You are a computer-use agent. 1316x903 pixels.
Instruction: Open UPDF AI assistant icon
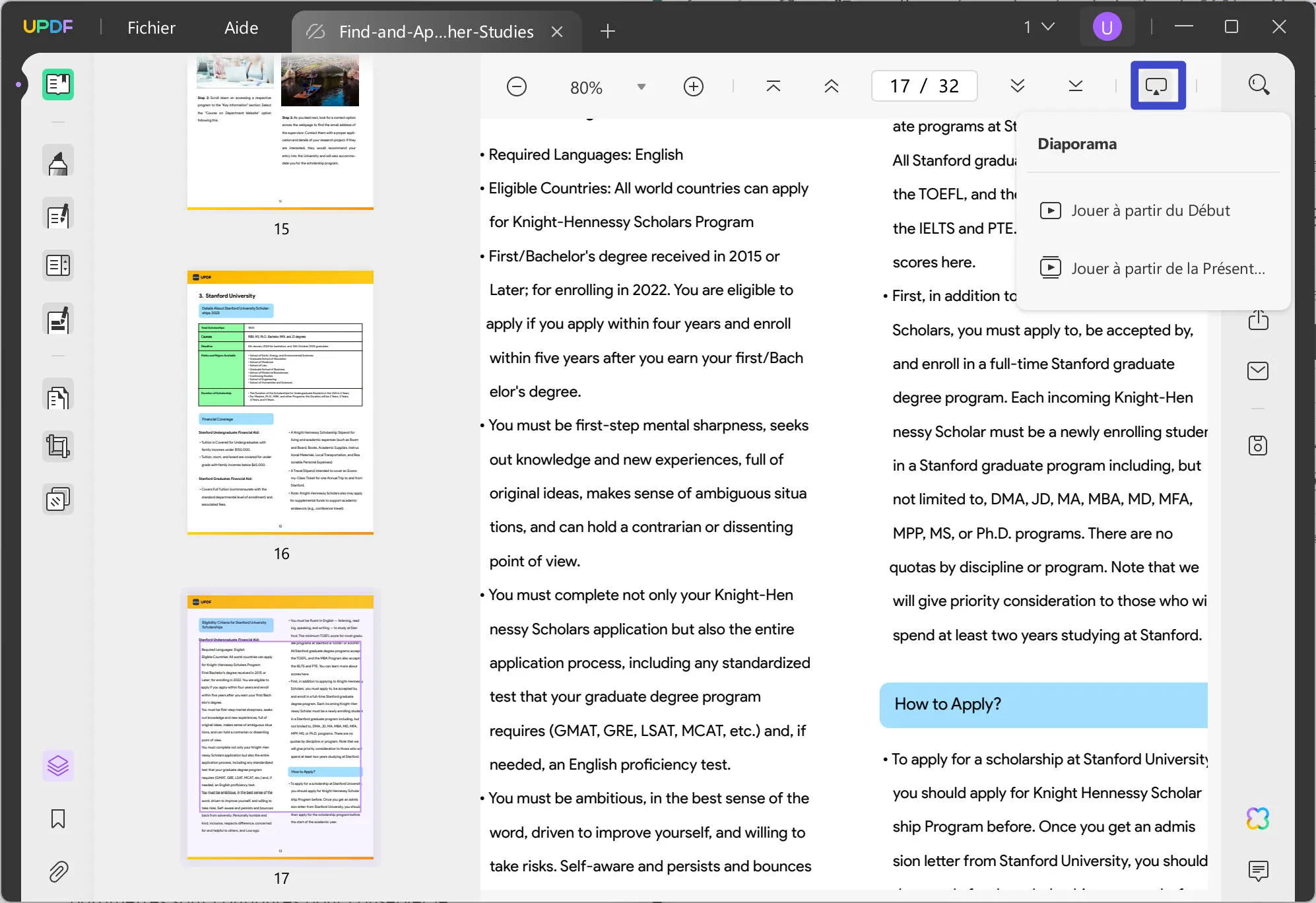1258,819
